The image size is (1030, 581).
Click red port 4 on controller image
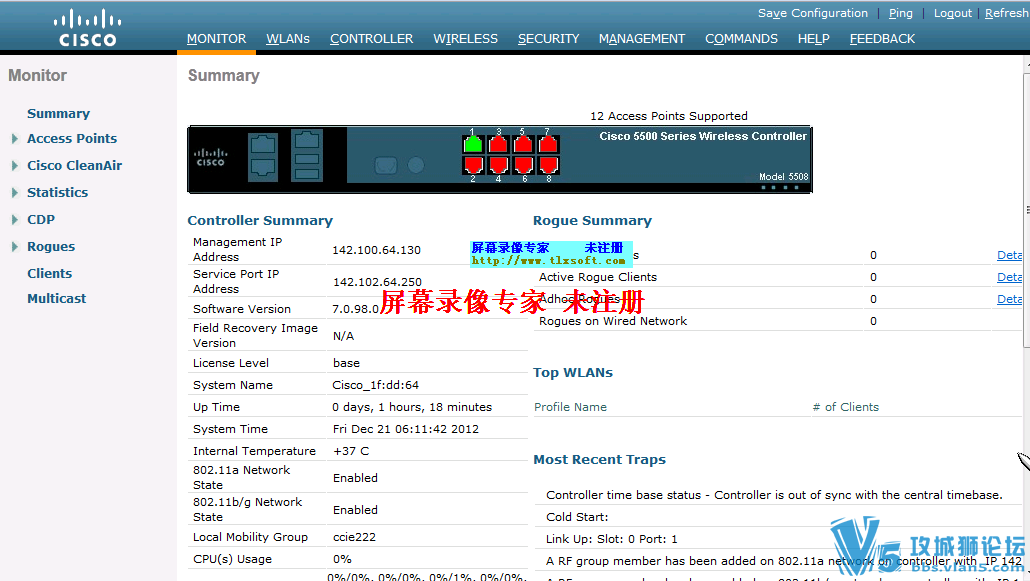(499, 165)
